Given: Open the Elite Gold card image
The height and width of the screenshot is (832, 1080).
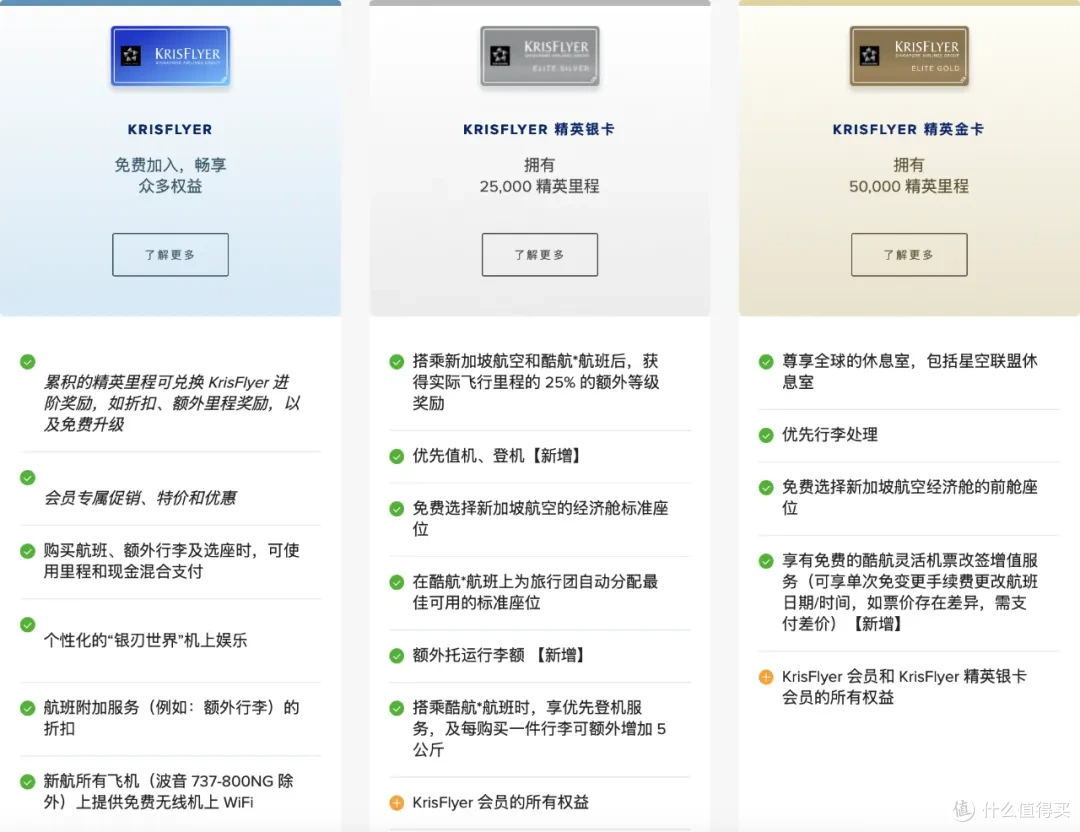Looking at the screenshot, I should pos(908,56).
